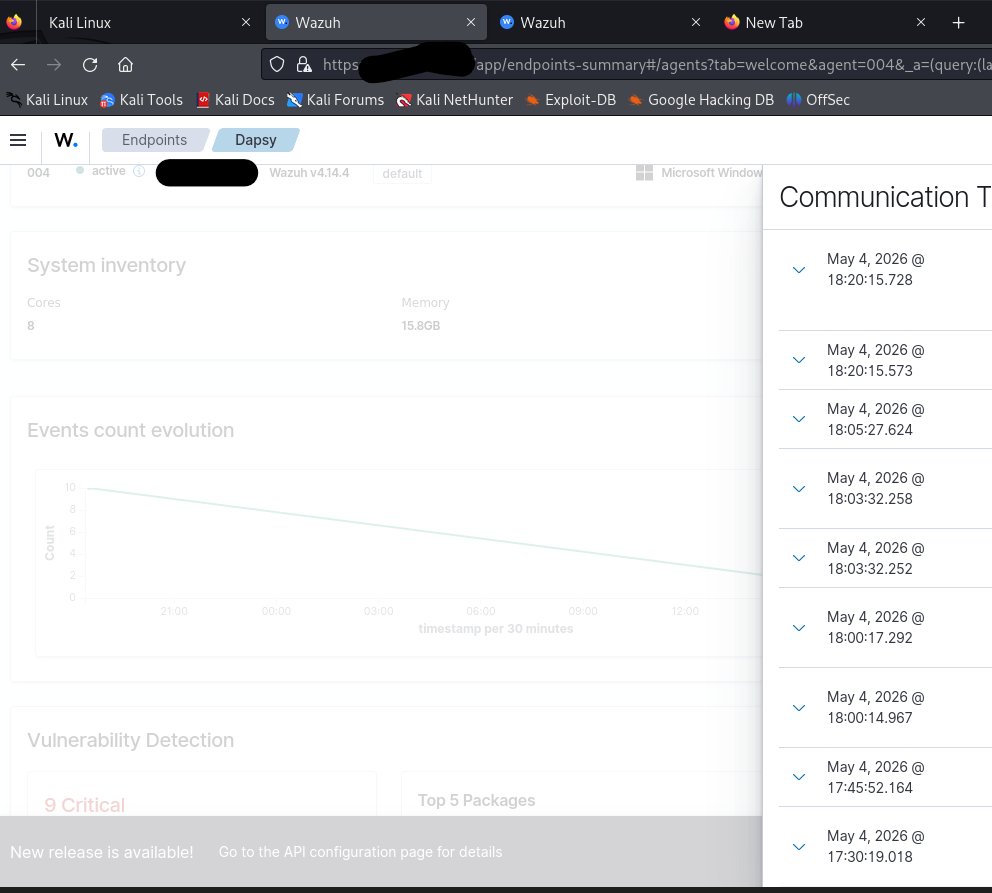Image resolution: width=992 pixels, height=893 pixels.
Task: Click Go to the API configuration page
Action: [x=360, y=852]
